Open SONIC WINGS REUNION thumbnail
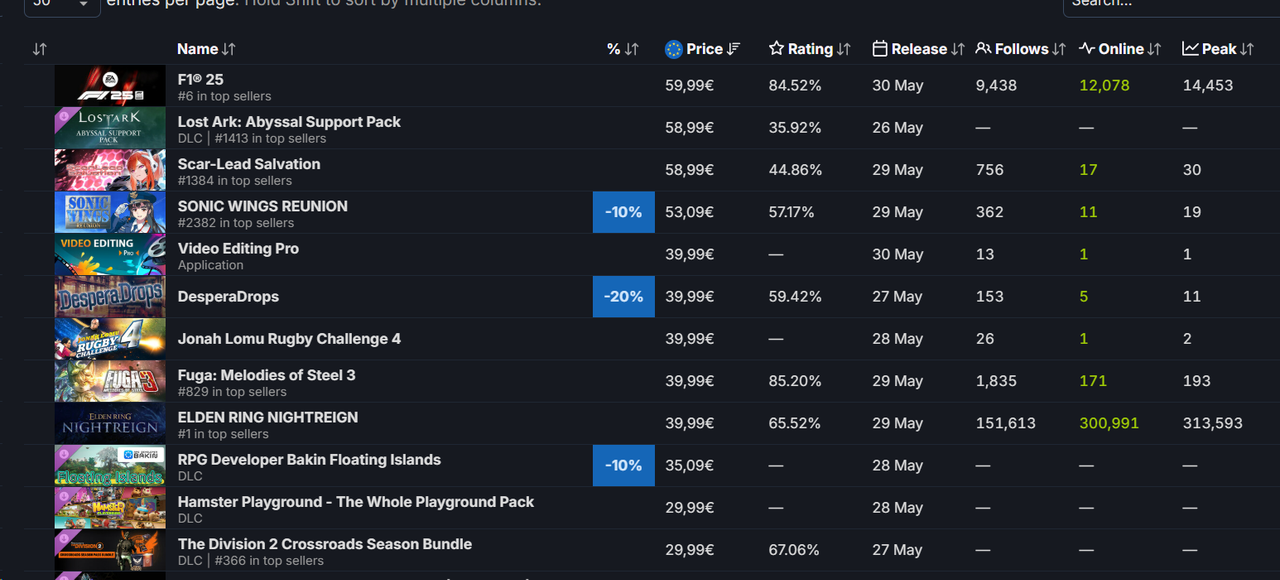Image resolution: width=1280 pixels, height=580 pixels. click(110, 212)
